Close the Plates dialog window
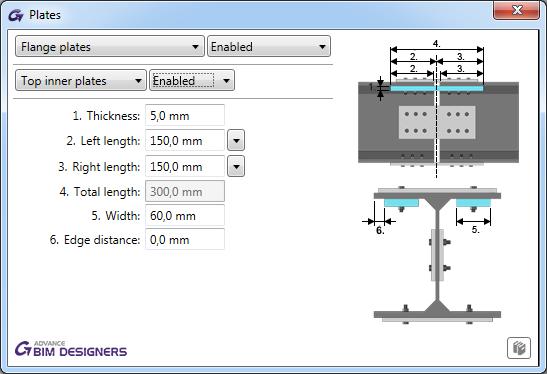547x374 pixels. coord(516,10)
